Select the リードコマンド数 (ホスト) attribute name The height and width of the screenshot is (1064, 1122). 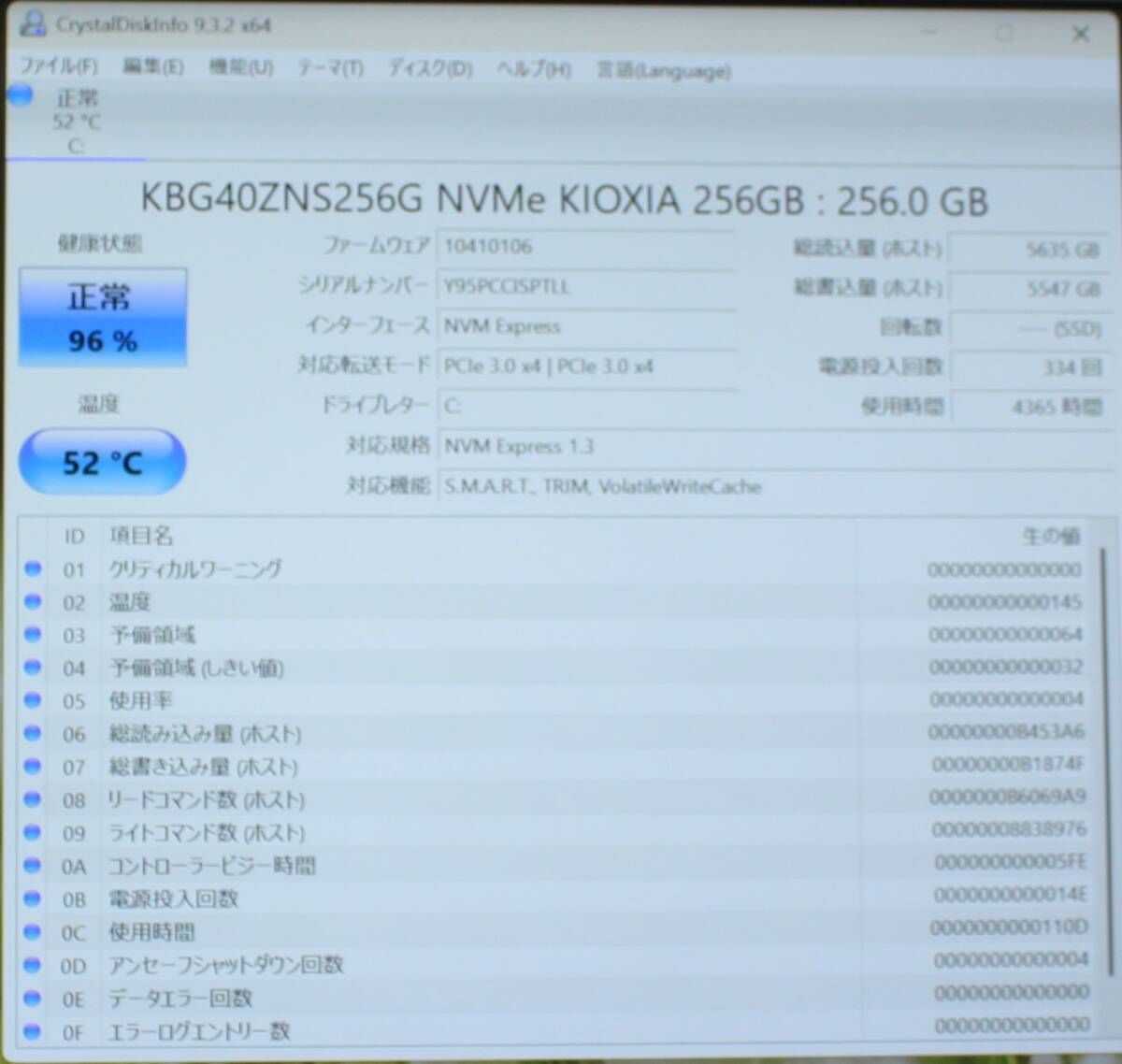click(x=207, y=799)
